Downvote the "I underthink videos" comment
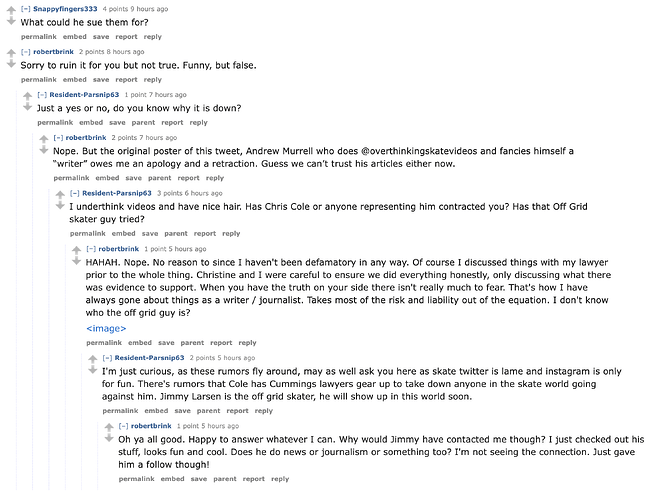The width and height of the screenshot is (671, 500). [59, 204]
